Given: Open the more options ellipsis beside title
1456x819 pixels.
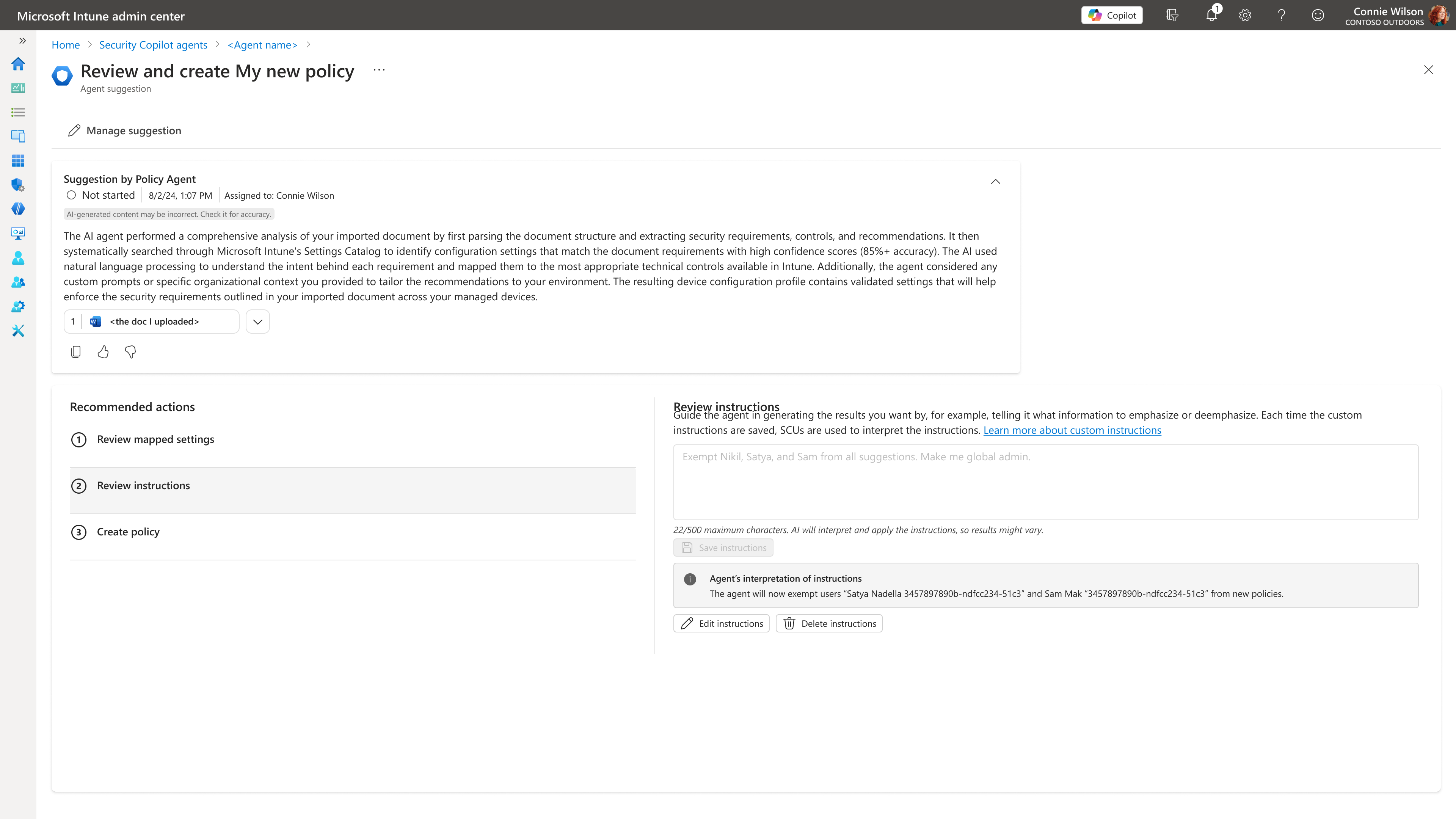Looking at the screenshot, I should [x=379, y=70].
